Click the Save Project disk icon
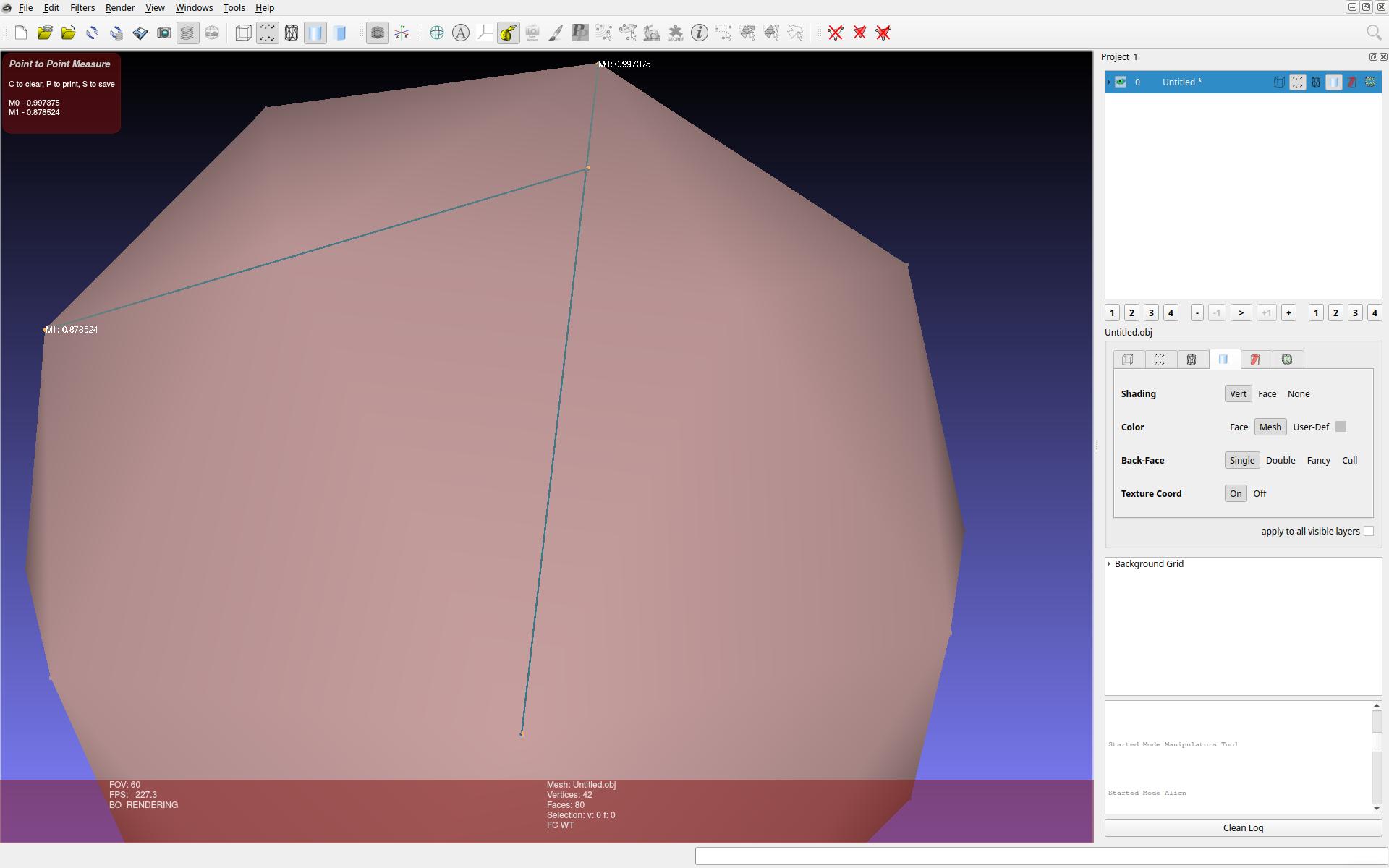The height and width of the screenshot is (868, 1389). [140, 33]
